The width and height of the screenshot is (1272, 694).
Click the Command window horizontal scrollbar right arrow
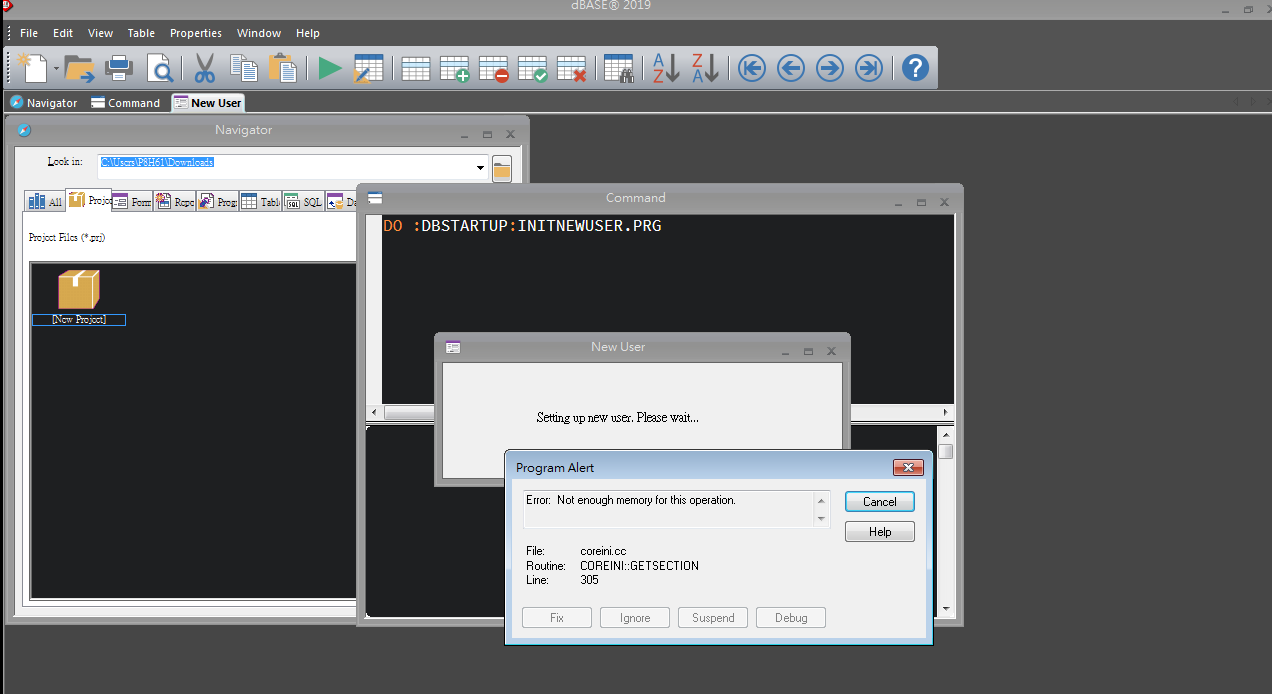(946, 412)
